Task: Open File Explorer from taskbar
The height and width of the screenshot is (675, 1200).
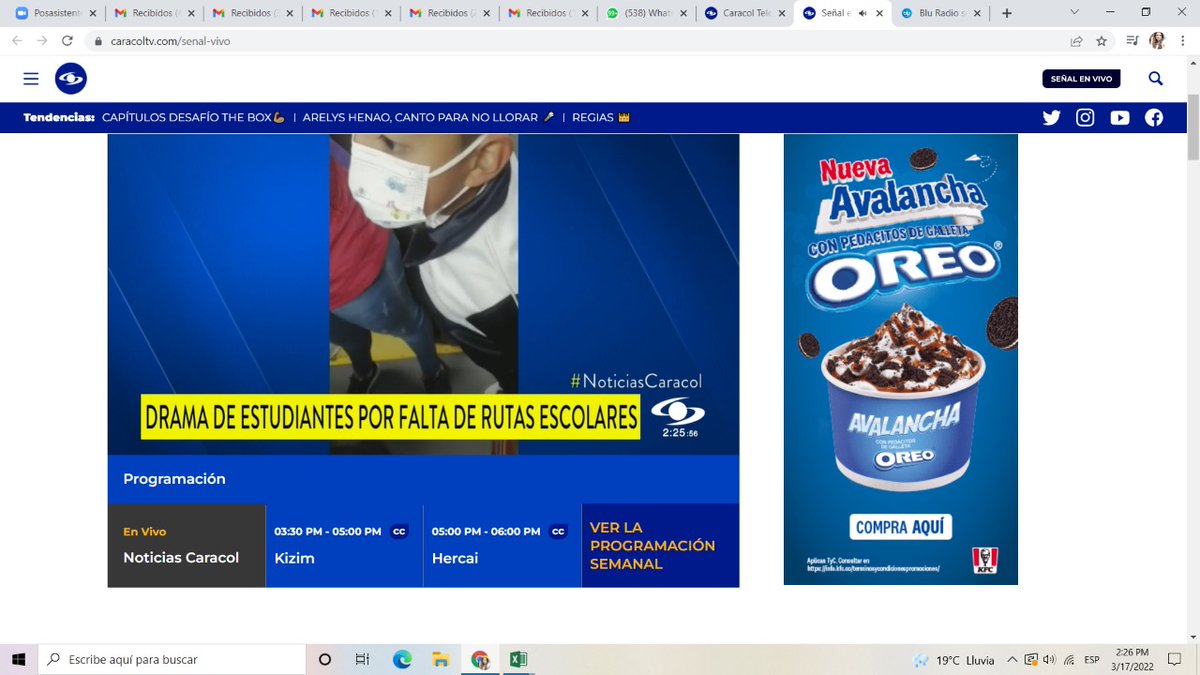Action: click(440, 659)
